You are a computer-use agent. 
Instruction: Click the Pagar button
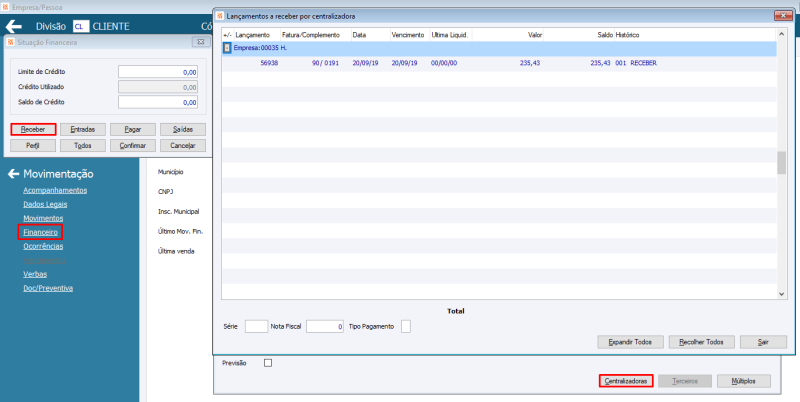coord(133,130)
